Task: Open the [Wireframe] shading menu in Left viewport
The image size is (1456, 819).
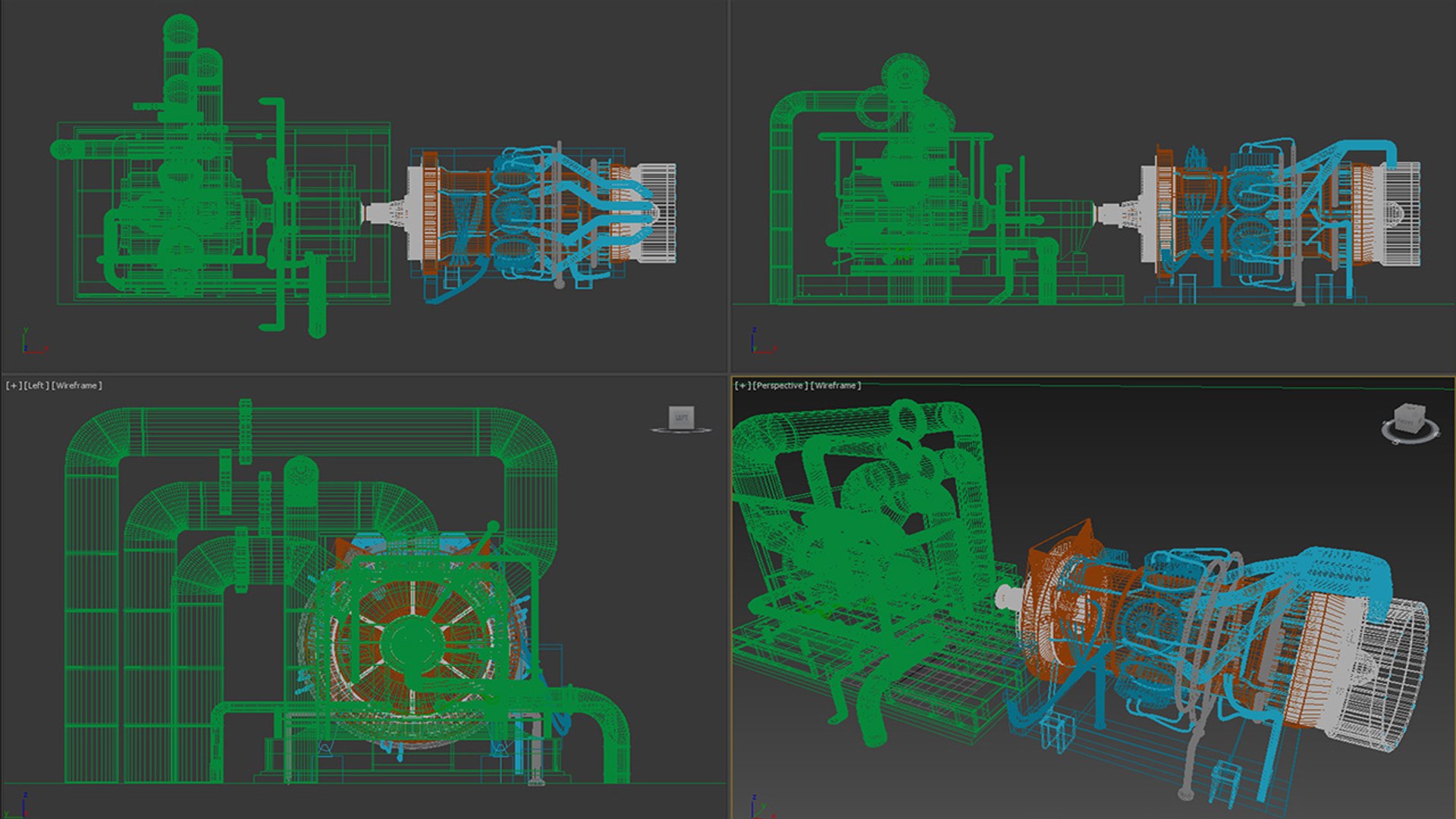Action: coord(77,386)
